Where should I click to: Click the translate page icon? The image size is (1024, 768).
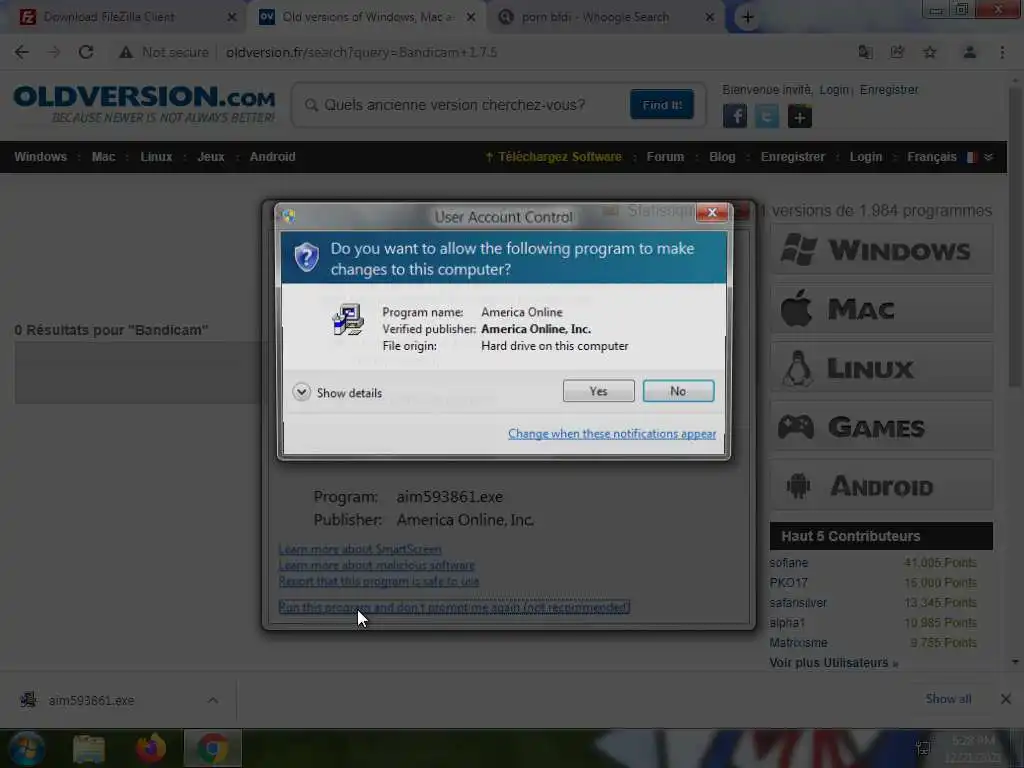pyautogui.click(x=865, y=52)
